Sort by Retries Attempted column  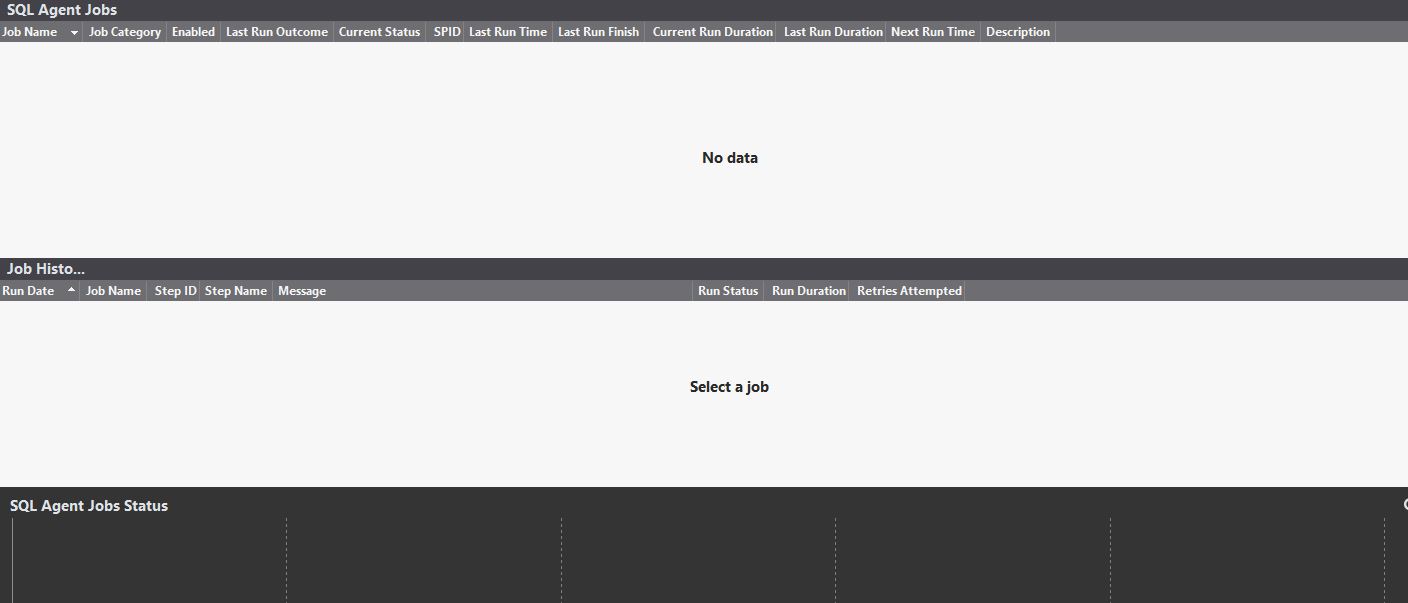(x=909, y=291)
